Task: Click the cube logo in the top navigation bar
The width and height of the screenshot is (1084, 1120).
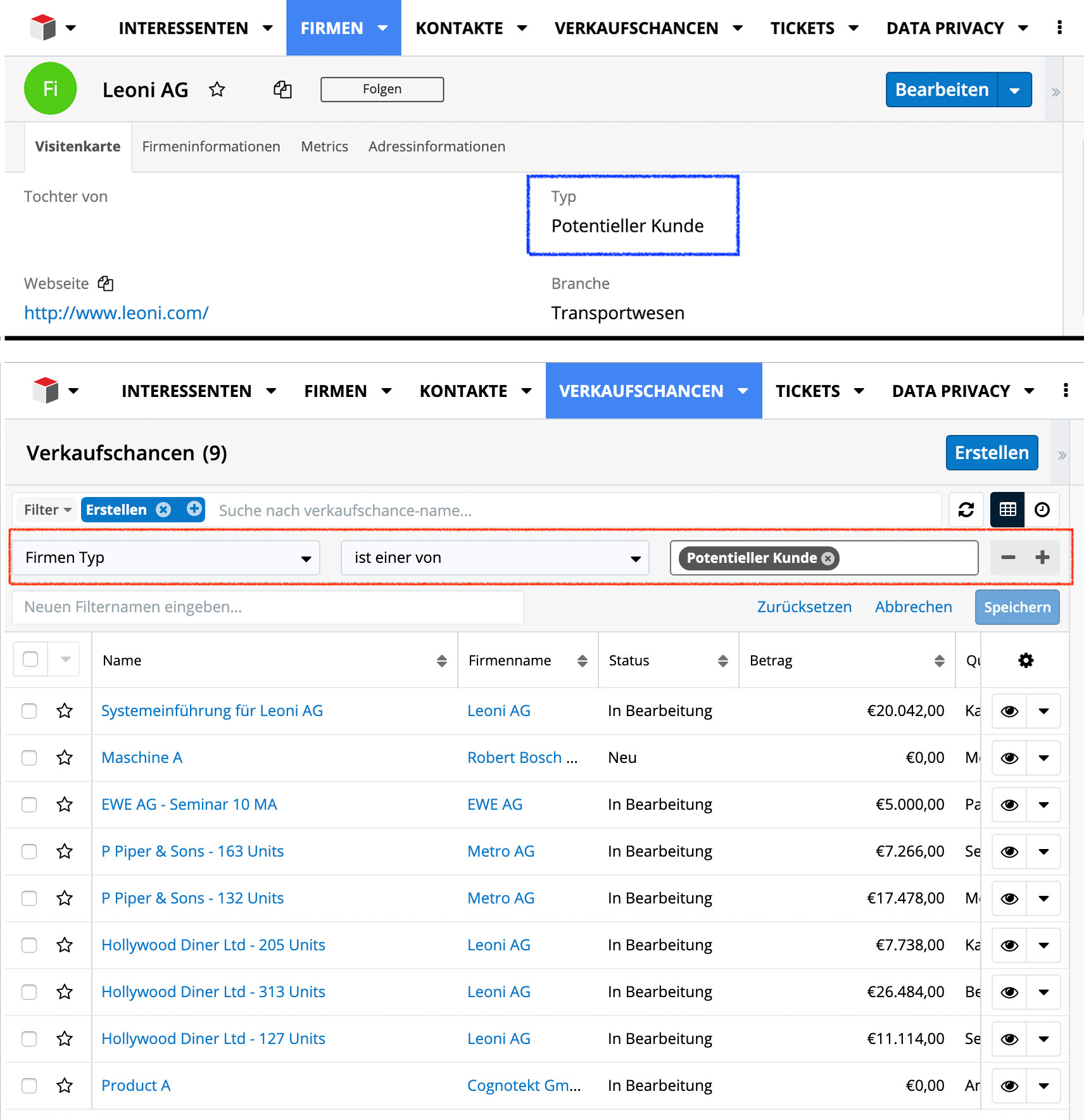Action: (43, 27)
